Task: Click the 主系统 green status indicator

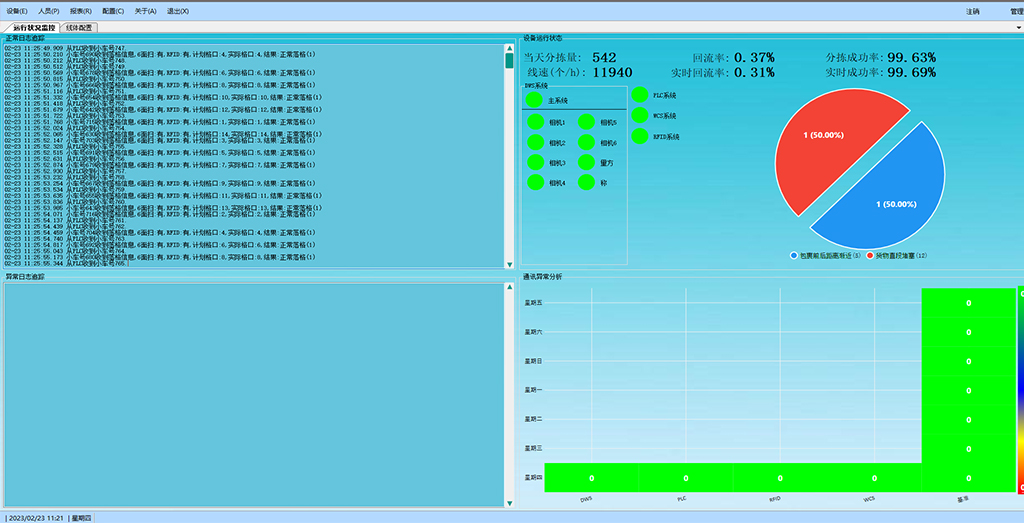Action: coord(534,100)
